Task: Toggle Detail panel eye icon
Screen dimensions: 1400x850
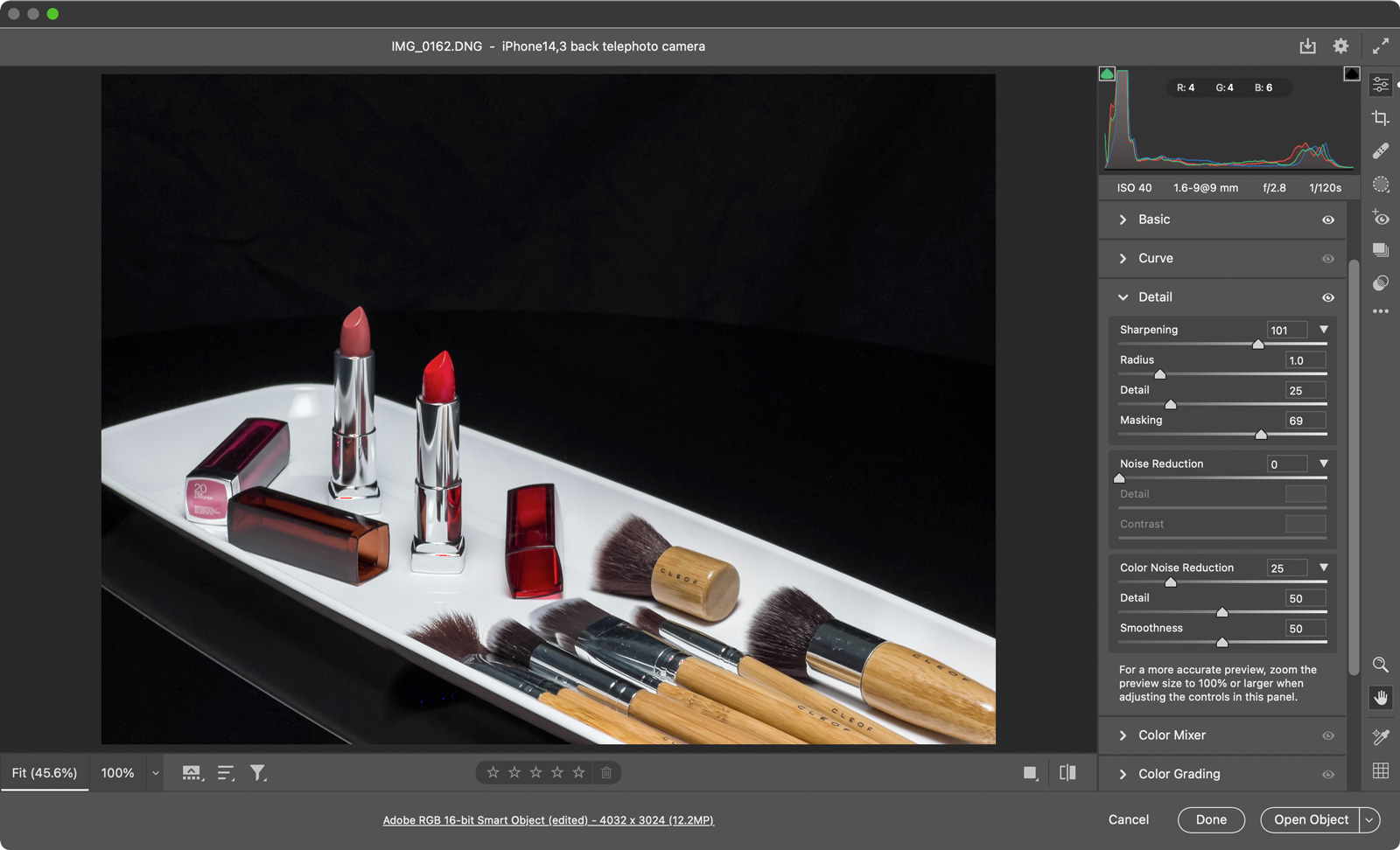Action: pos(1327,298)
